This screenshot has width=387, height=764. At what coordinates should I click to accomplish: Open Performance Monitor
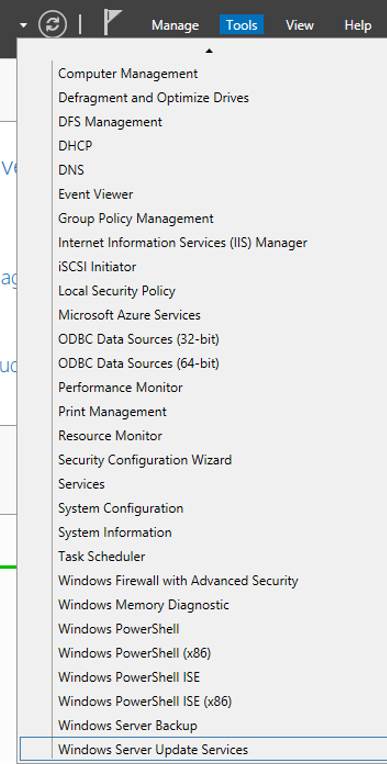point(120,387)
